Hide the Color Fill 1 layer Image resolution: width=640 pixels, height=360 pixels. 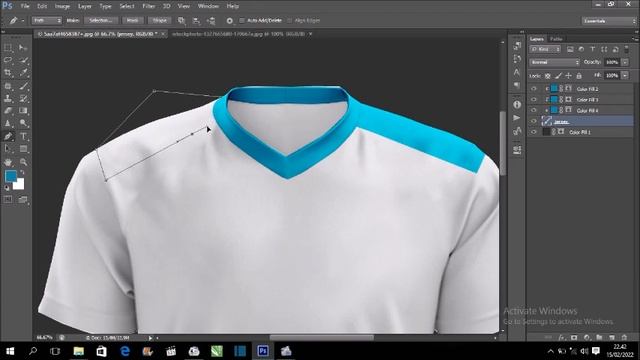coord(533,132)
